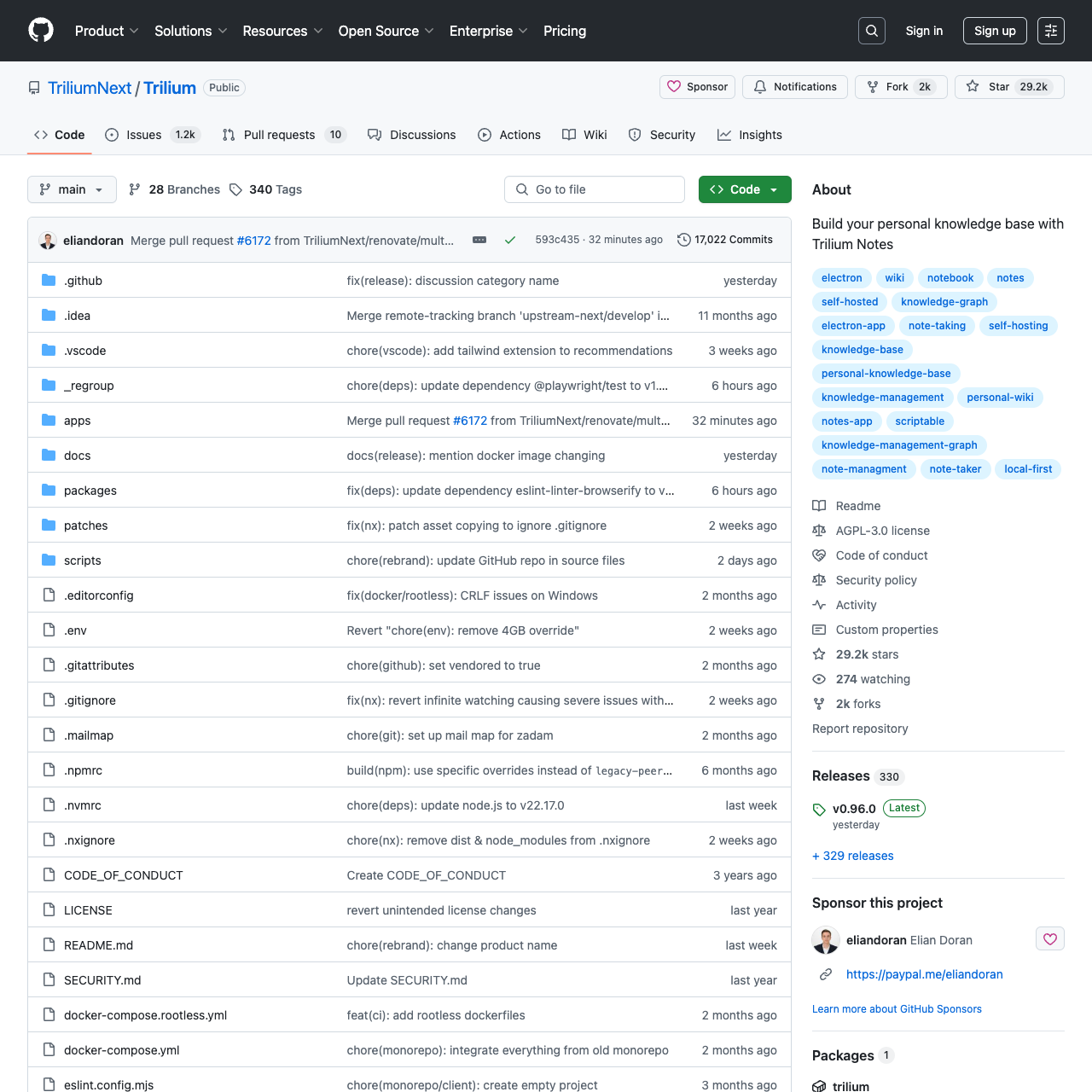The image size is (1092, 1092).
Task: Open the 274 watching link
Action: [x=862, y=679]
